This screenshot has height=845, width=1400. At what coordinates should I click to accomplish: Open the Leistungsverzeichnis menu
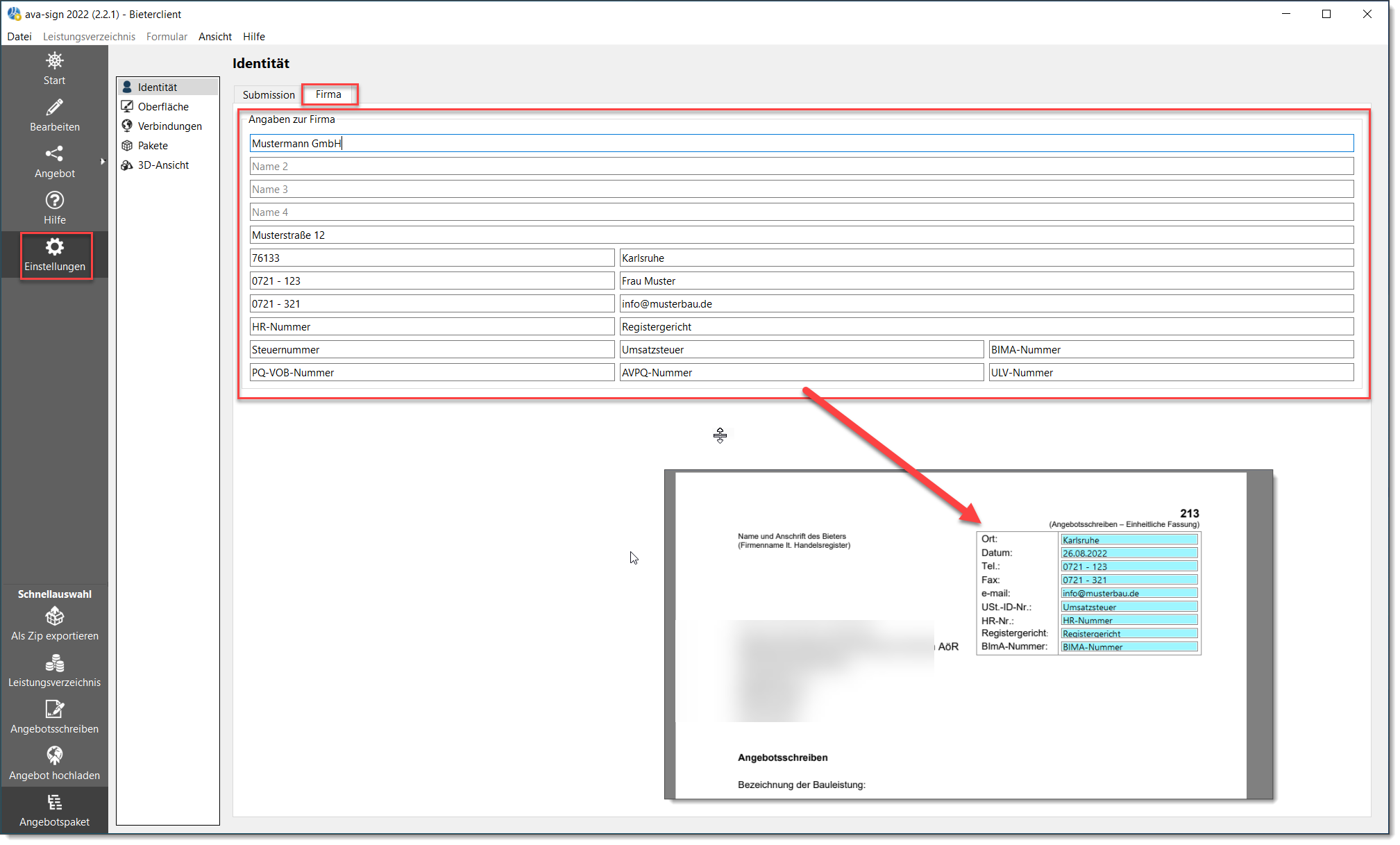coord(89,36)
